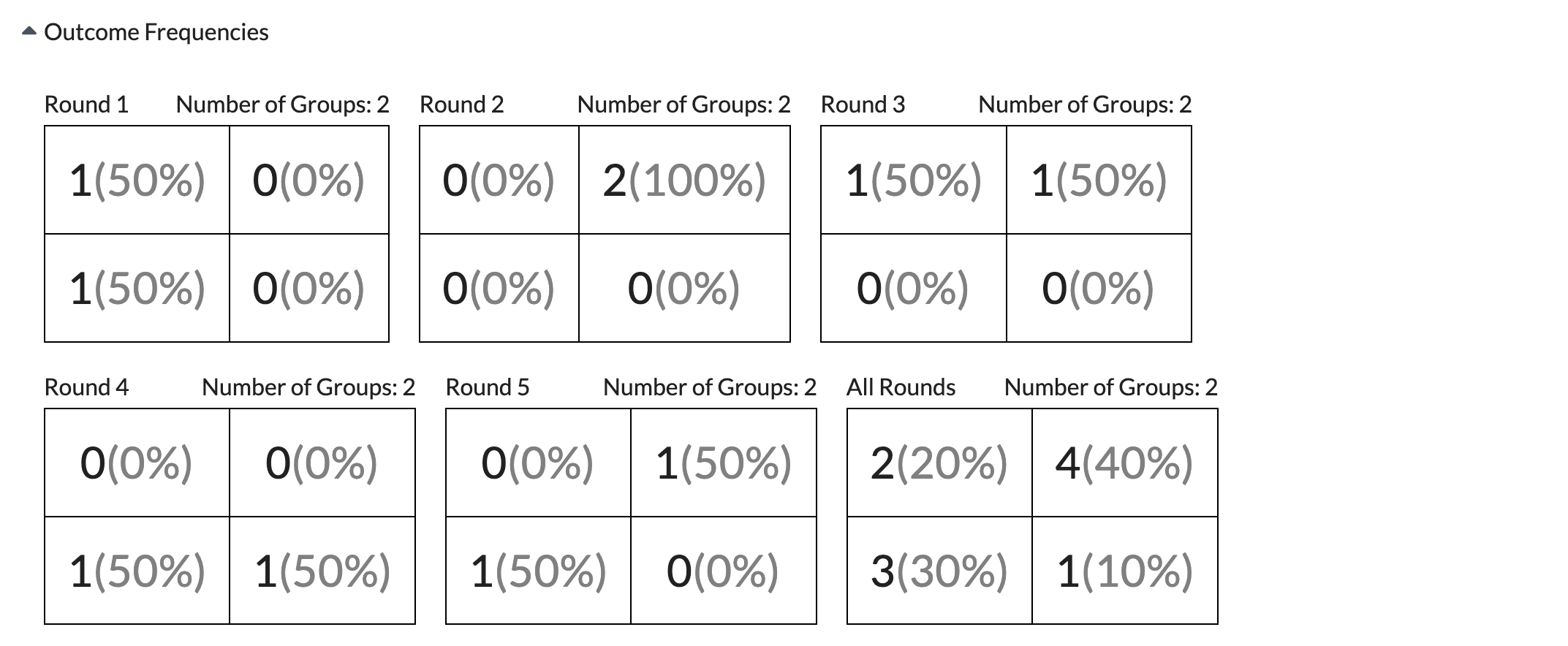Screen dimensions: 1568x646
Task: Click Round 5 Number of Groups label
Action: (709, 387)
